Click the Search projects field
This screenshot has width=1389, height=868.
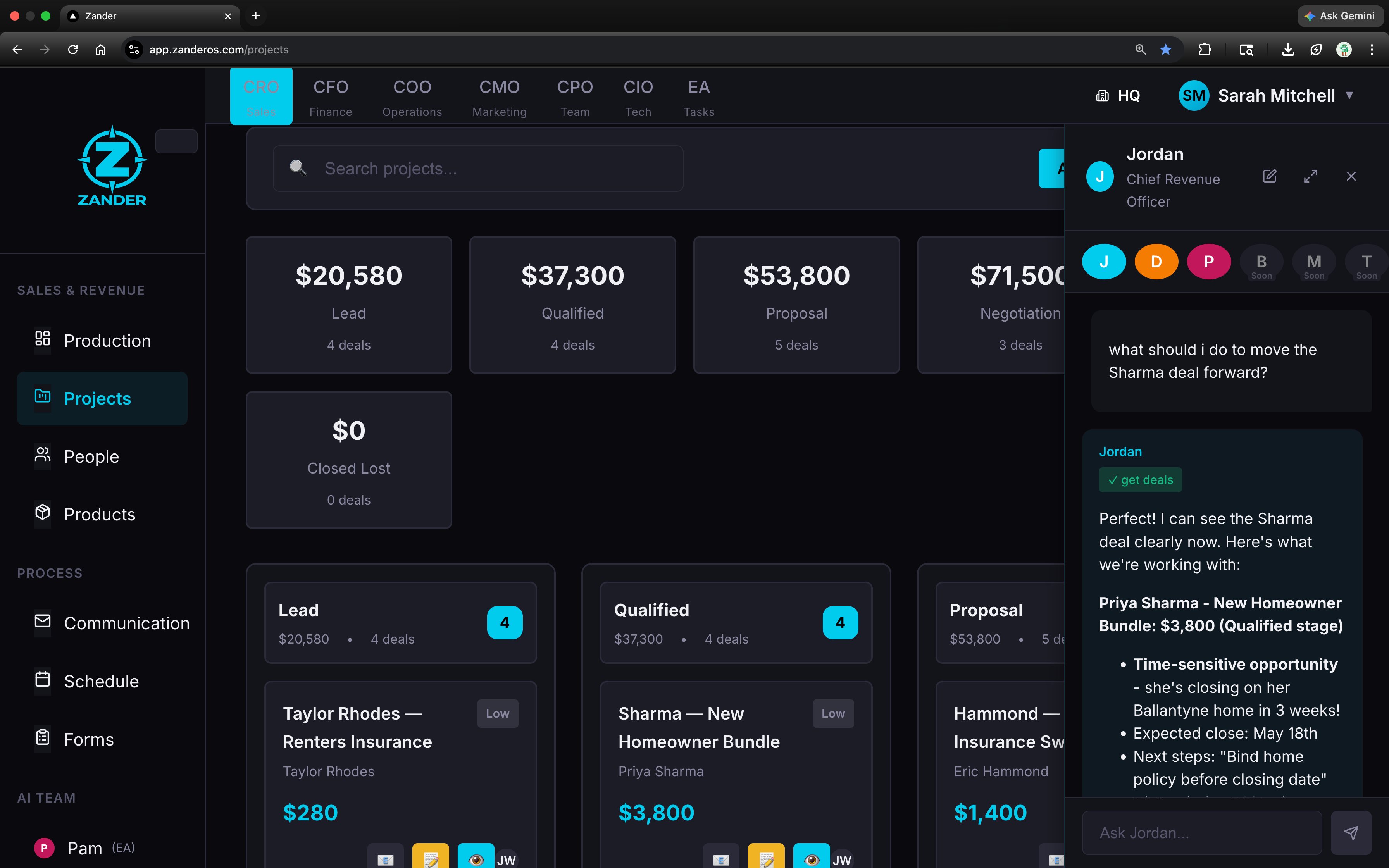pyautogui.click(x=477, y=168)
